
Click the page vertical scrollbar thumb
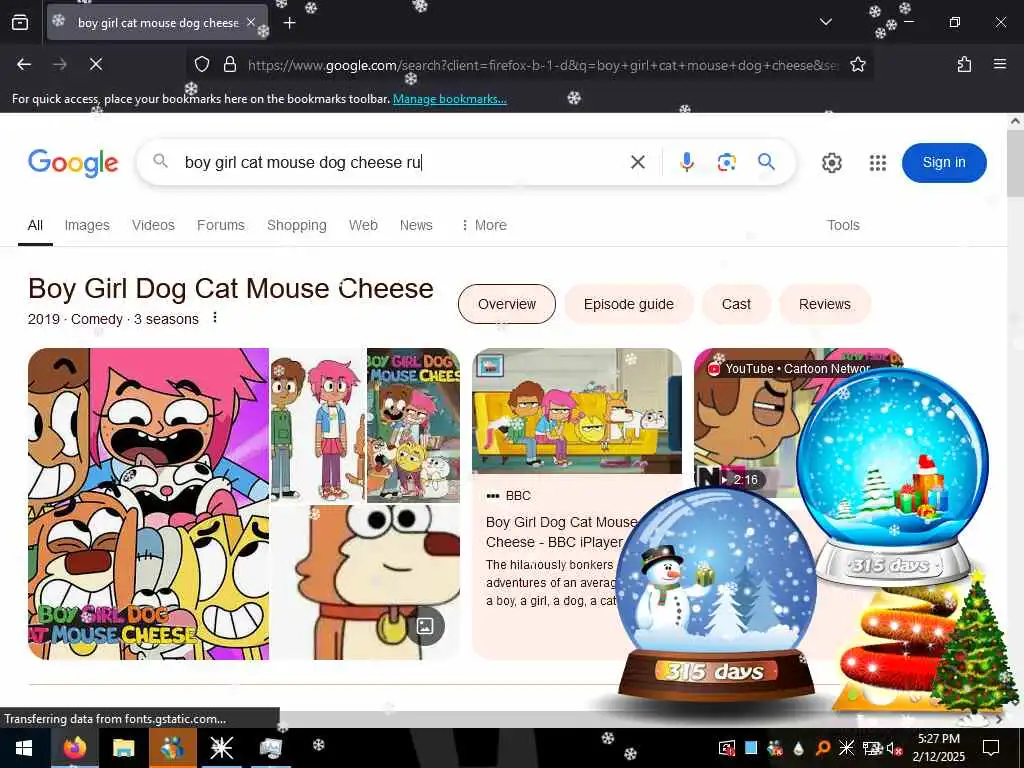coord(1016,163)
